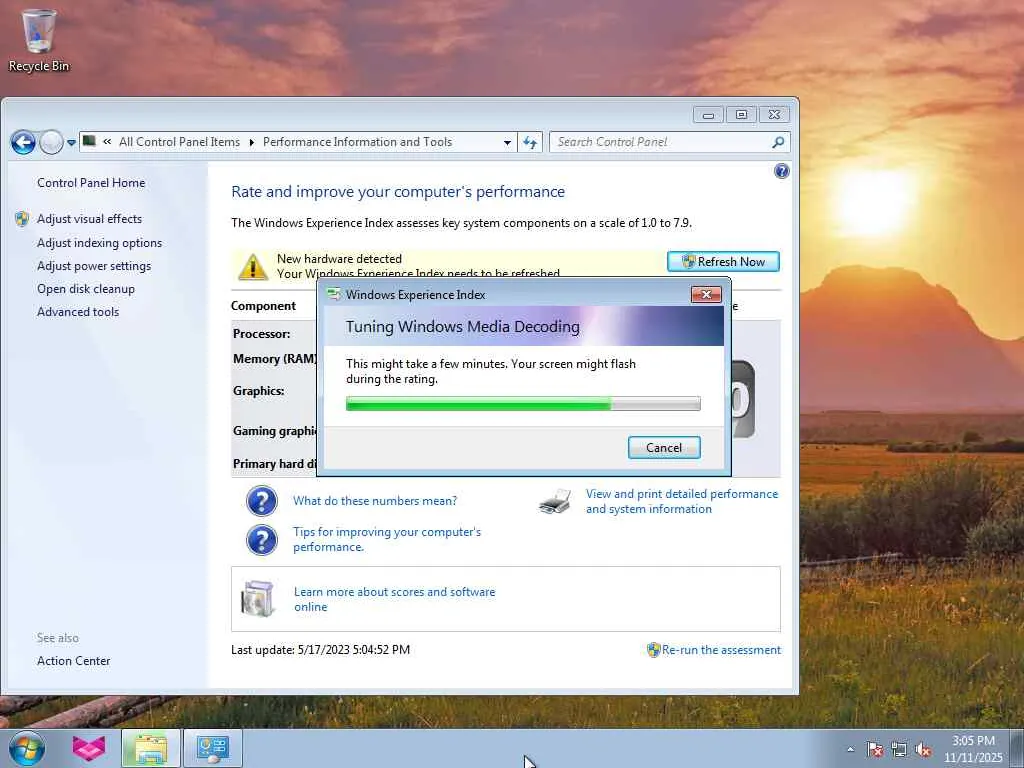The width and height of the screenshot is (1024, 768).
Task: Click the Component column header
Action: (x=263, y=306)
